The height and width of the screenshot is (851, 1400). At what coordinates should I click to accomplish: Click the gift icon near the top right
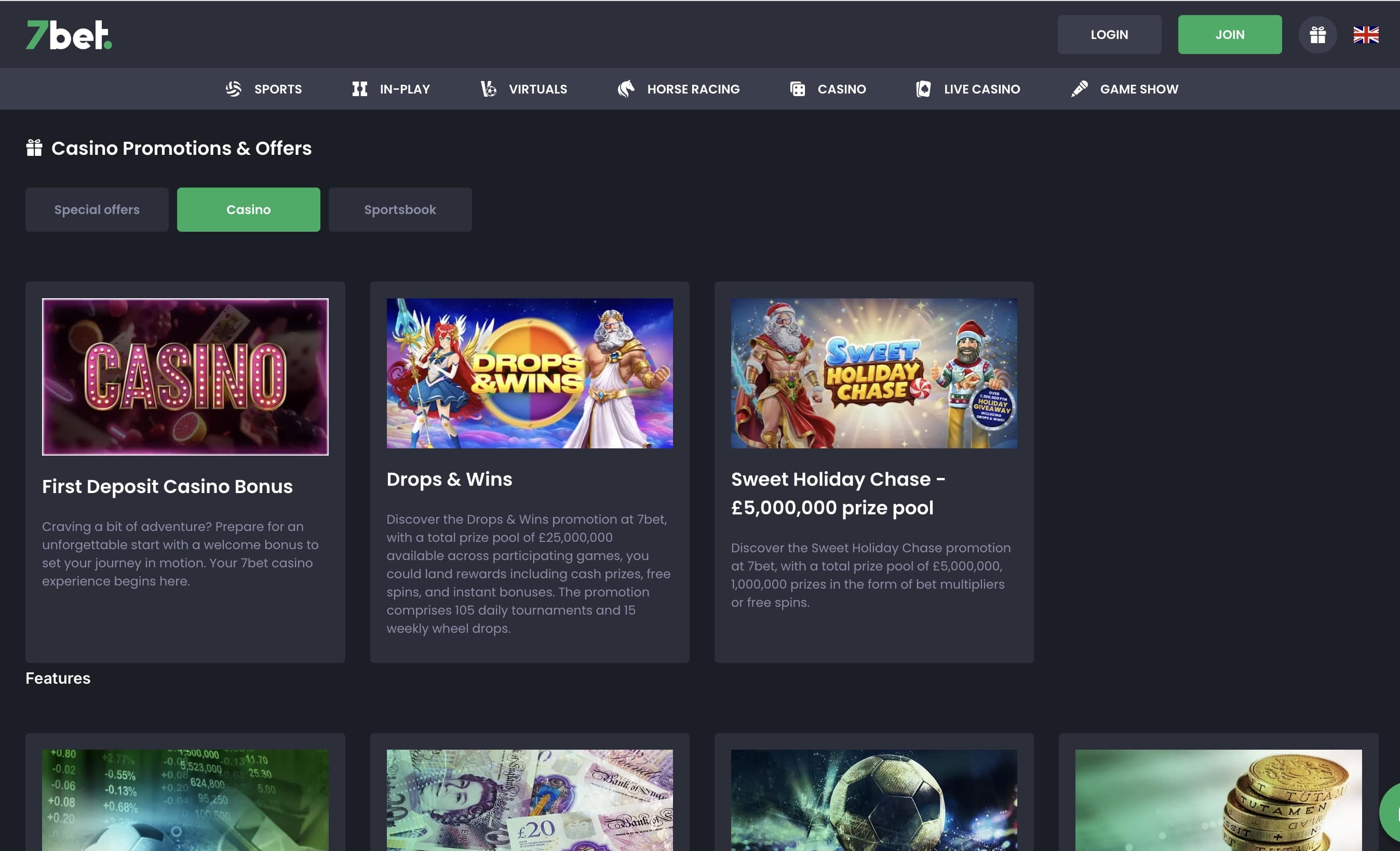1317,34
